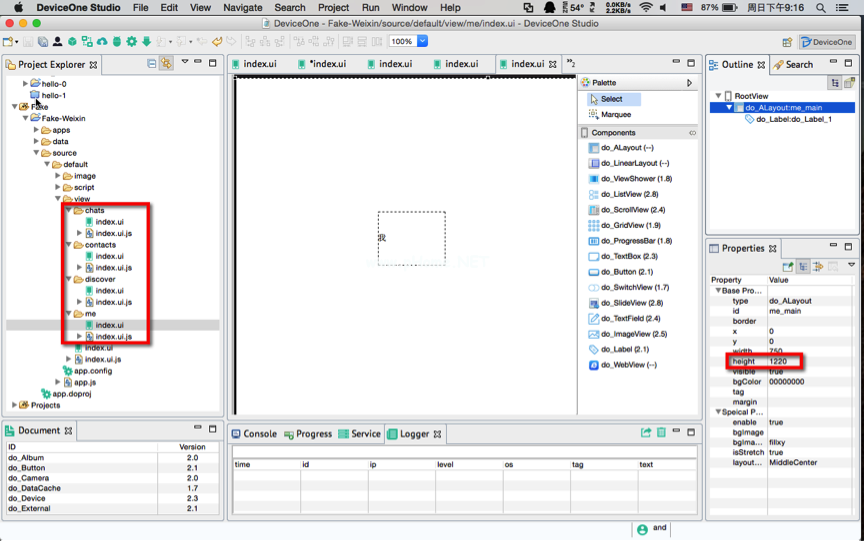Screen dimensions: 864x541
Task: Switch to the Console tab
Action: 253,434
